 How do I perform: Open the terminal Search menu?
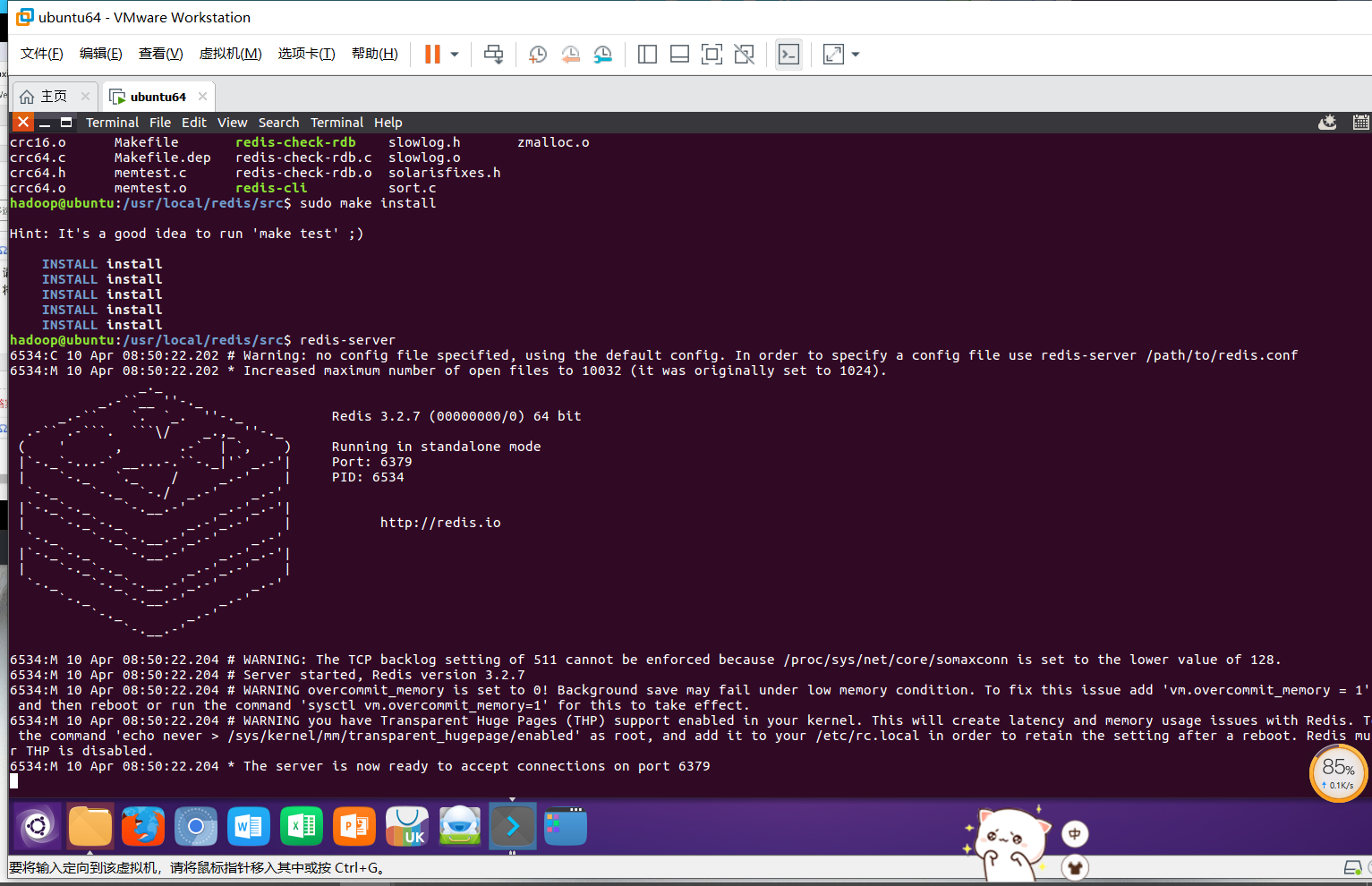click(279, 123)
